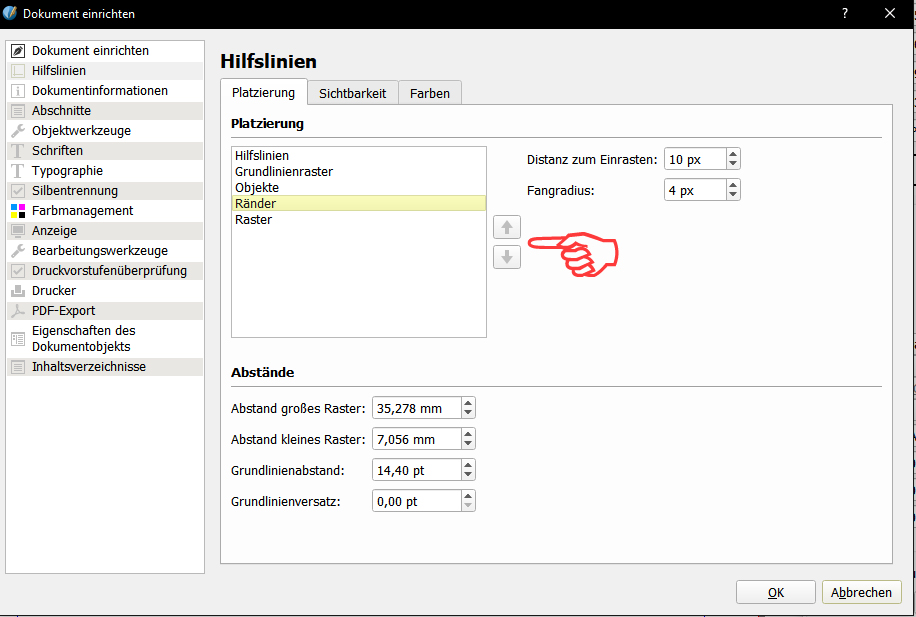Move Ränder up with the up arrow button

point(506,226)
